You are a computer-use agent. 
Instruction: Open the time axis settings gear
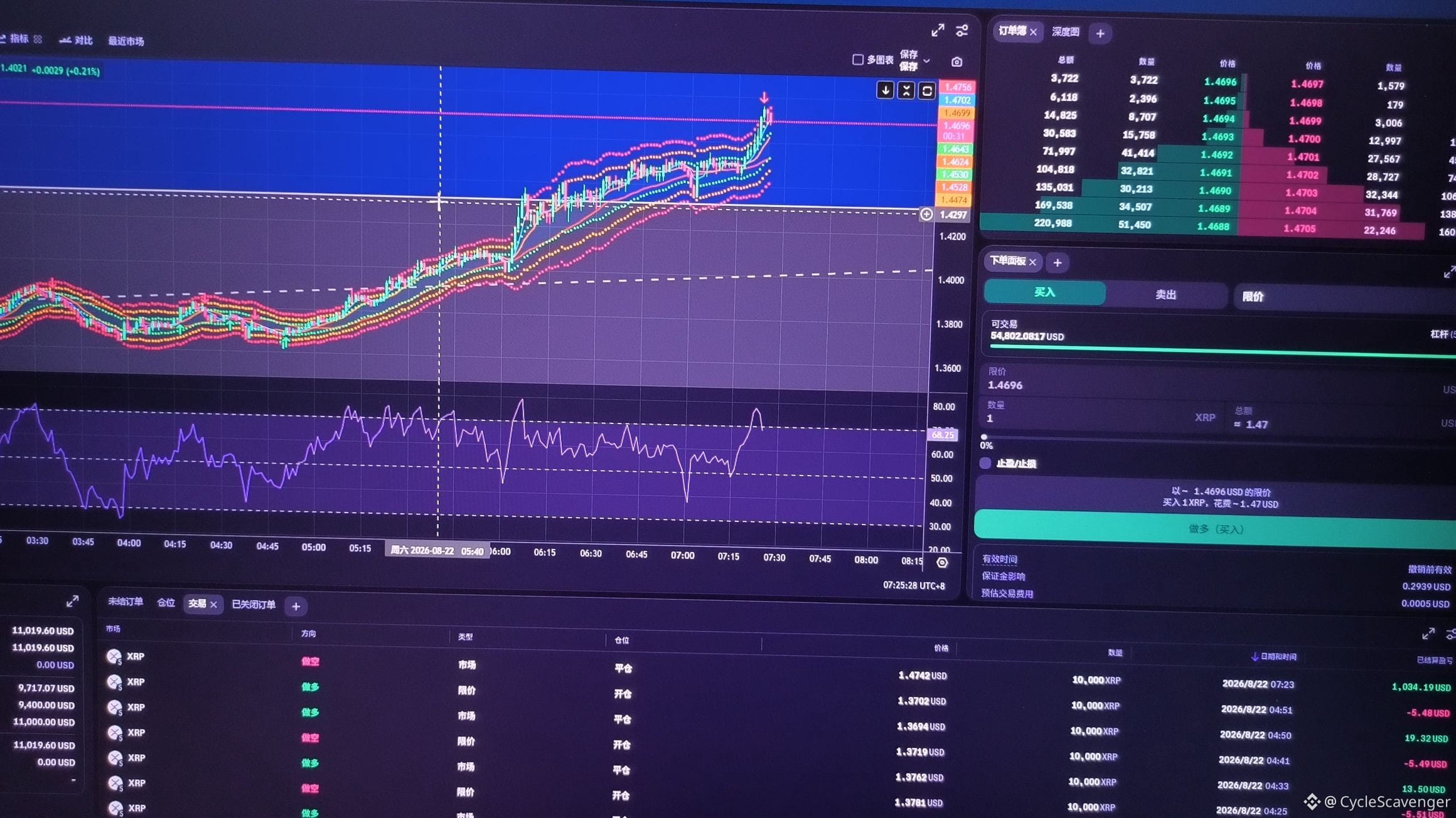[942, 563]
